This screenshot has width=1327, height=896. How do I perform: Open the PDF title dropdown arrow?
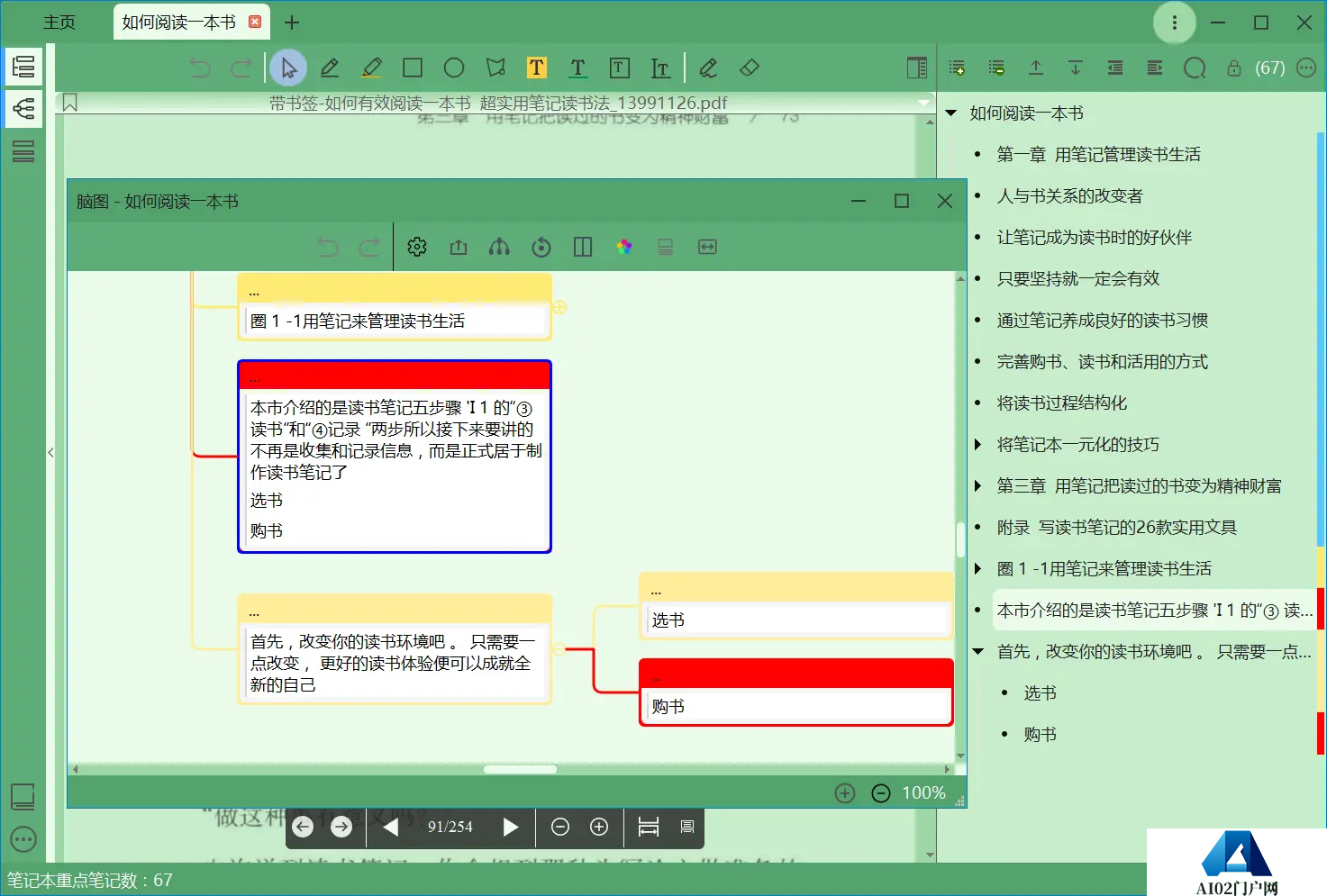[x=923, y=103]
